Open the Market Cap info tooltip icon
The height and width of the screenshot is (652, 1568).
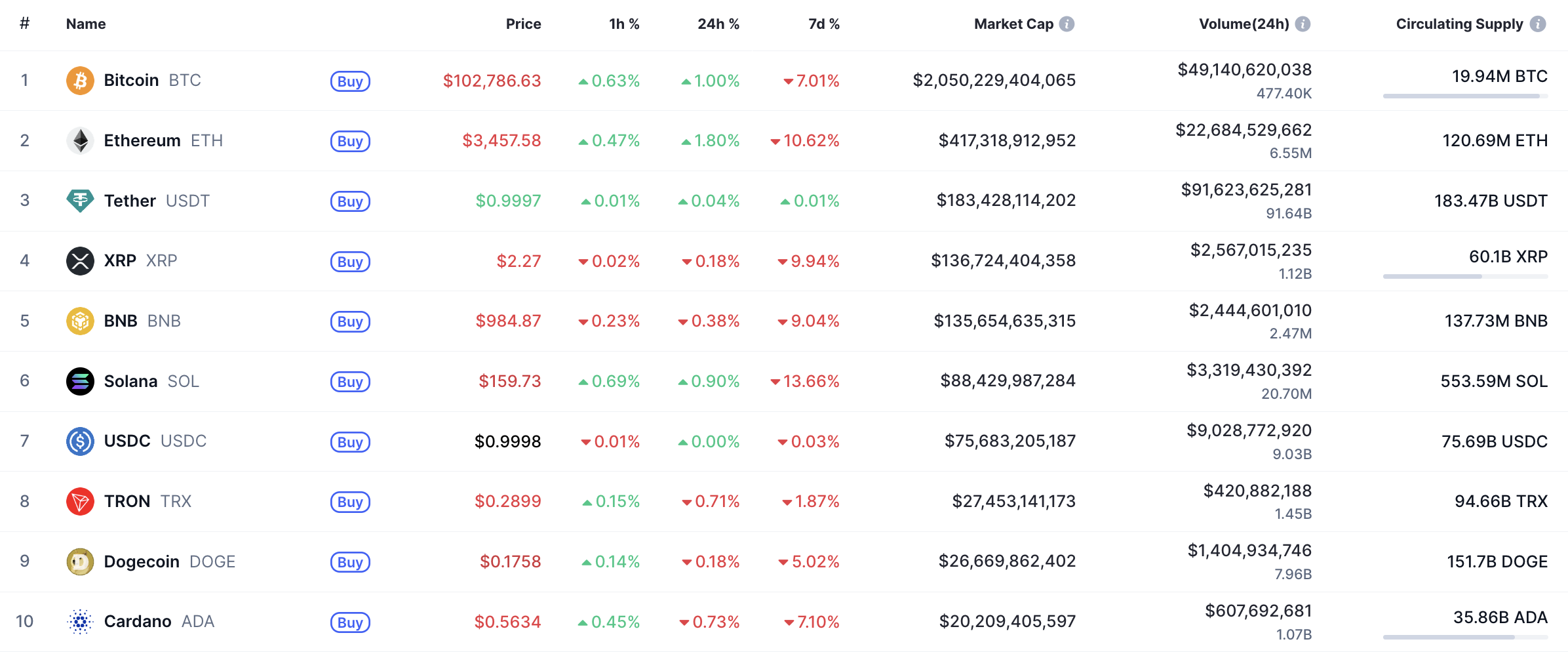click(1067, 24)
